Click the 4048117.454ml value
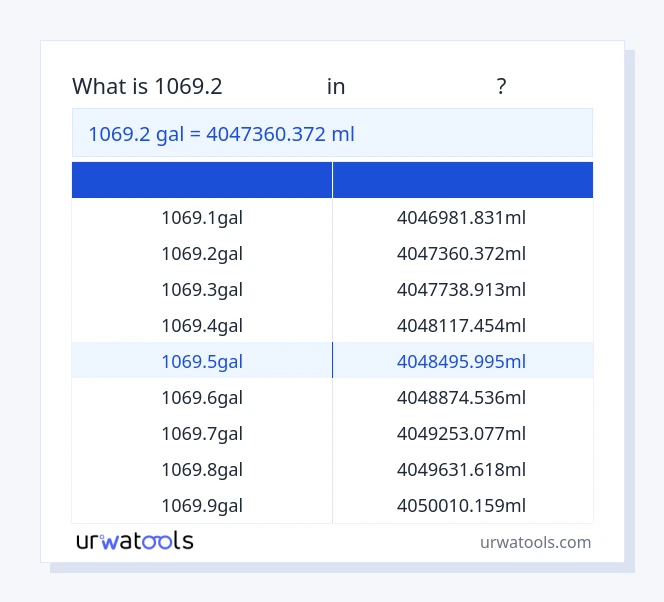 [x=461, y=325]
